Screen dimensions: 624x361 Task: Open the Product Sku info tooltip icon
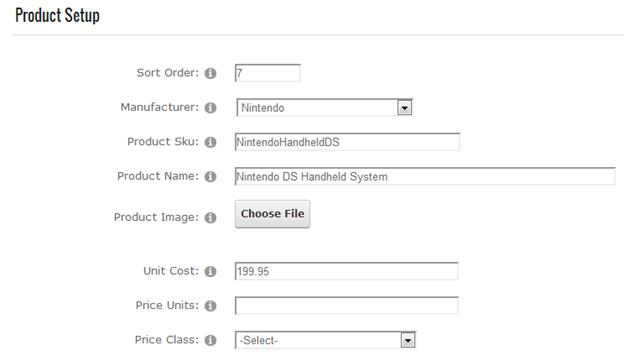211,142
